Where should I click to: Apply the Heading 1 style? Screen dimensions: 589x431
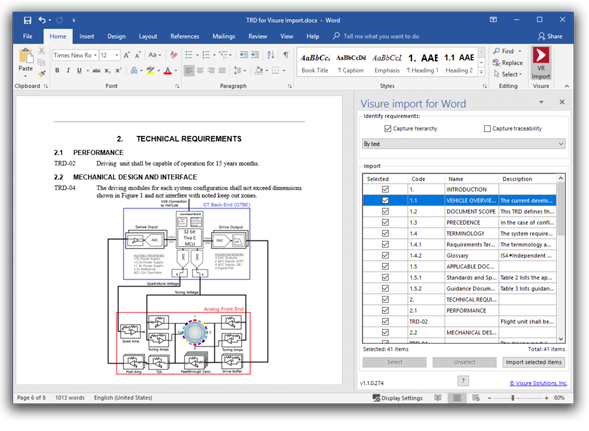423,63
